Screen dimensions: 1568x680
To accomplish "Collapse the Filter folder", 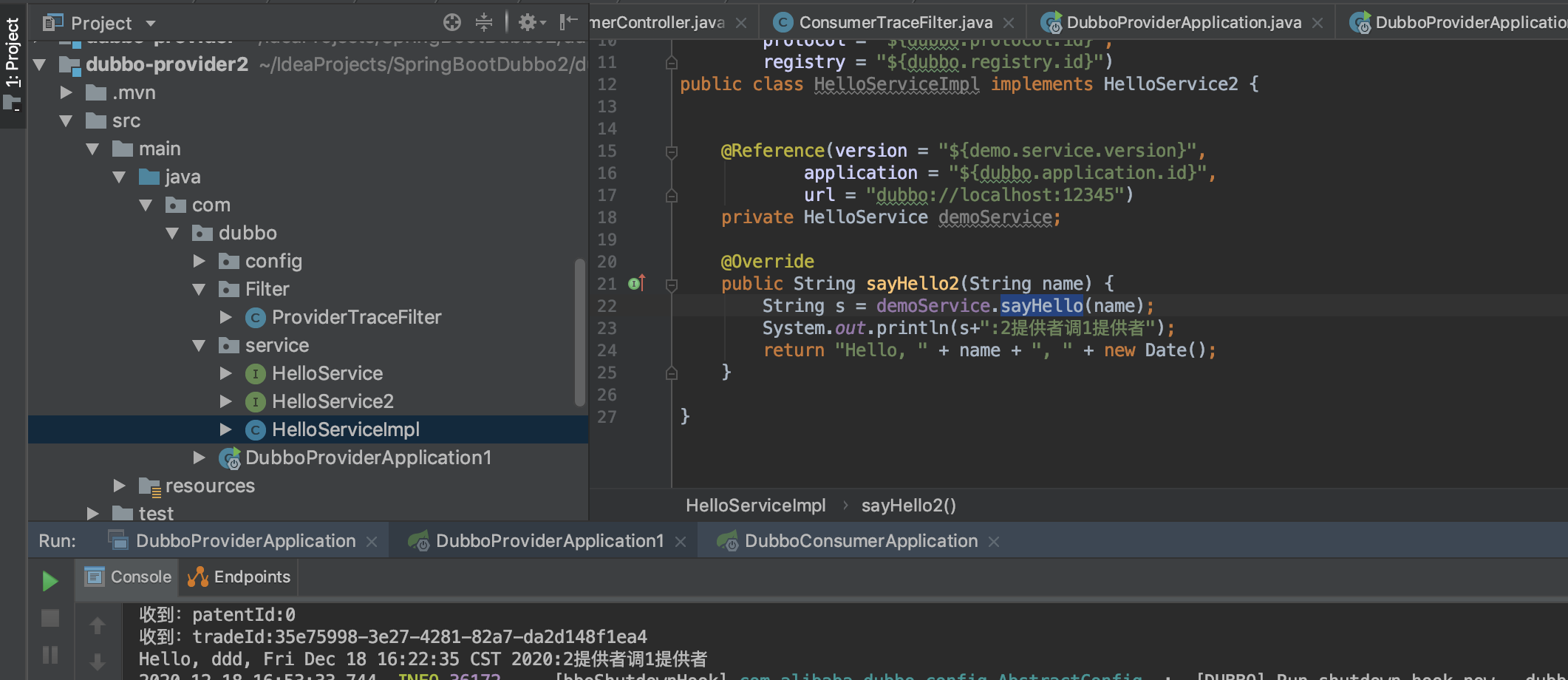I will (x=199, y=289).
